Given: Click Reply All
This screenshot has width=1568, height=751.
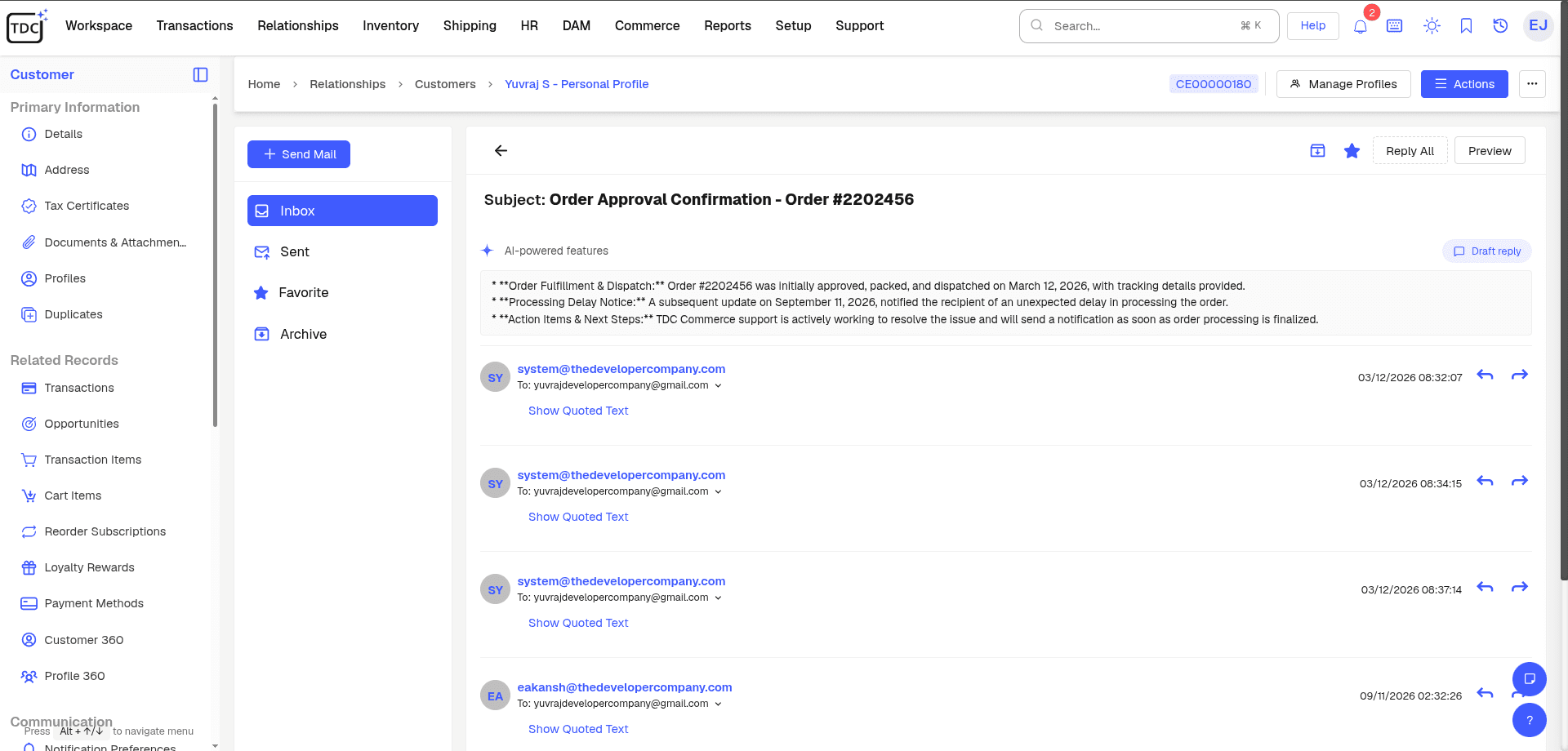Looking at the screenshot, I should pyautogui.click(x=1410, y=151).
